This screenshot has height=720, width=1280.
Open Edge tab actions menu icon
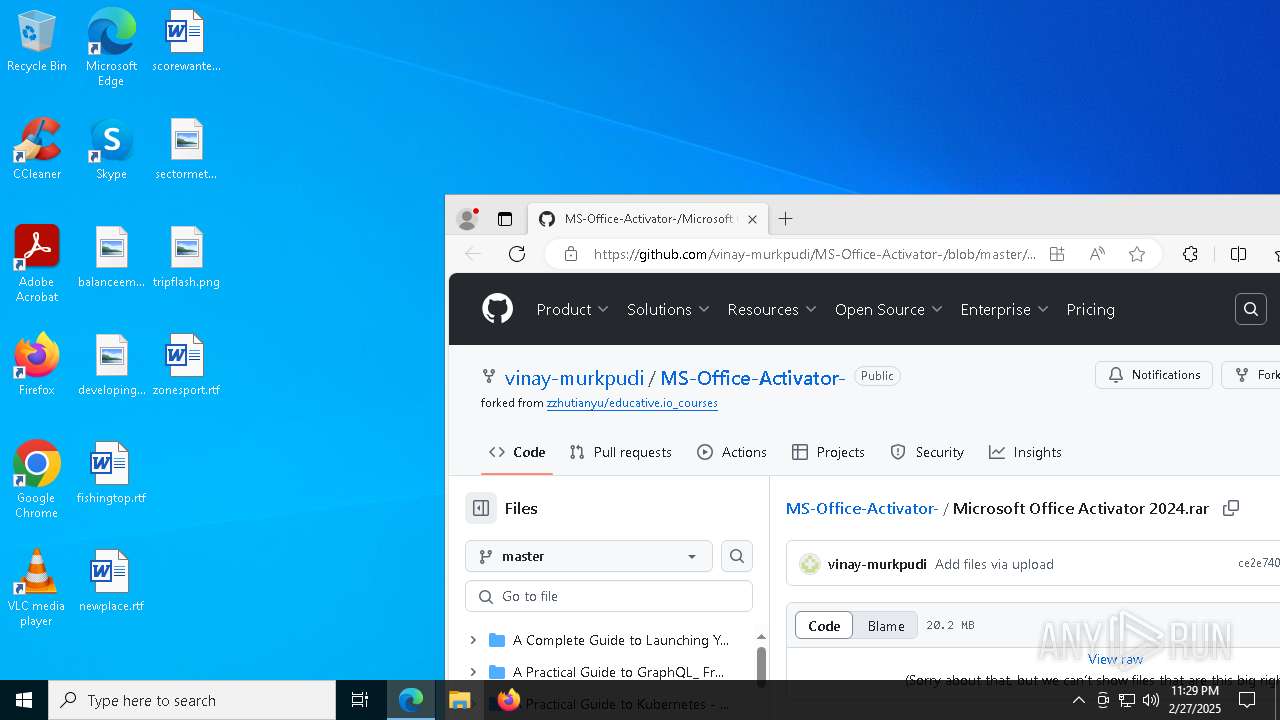click(505, 219)
